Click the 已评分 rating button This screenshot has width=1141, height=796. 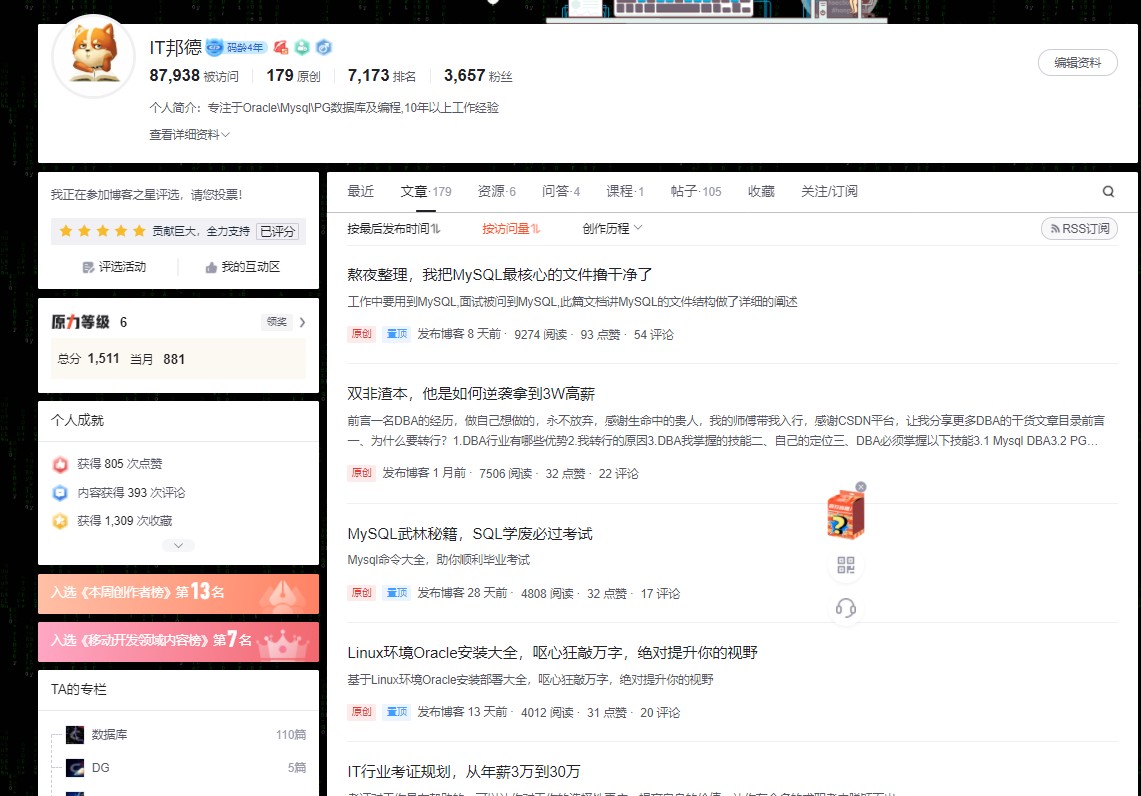coord(277,231)
